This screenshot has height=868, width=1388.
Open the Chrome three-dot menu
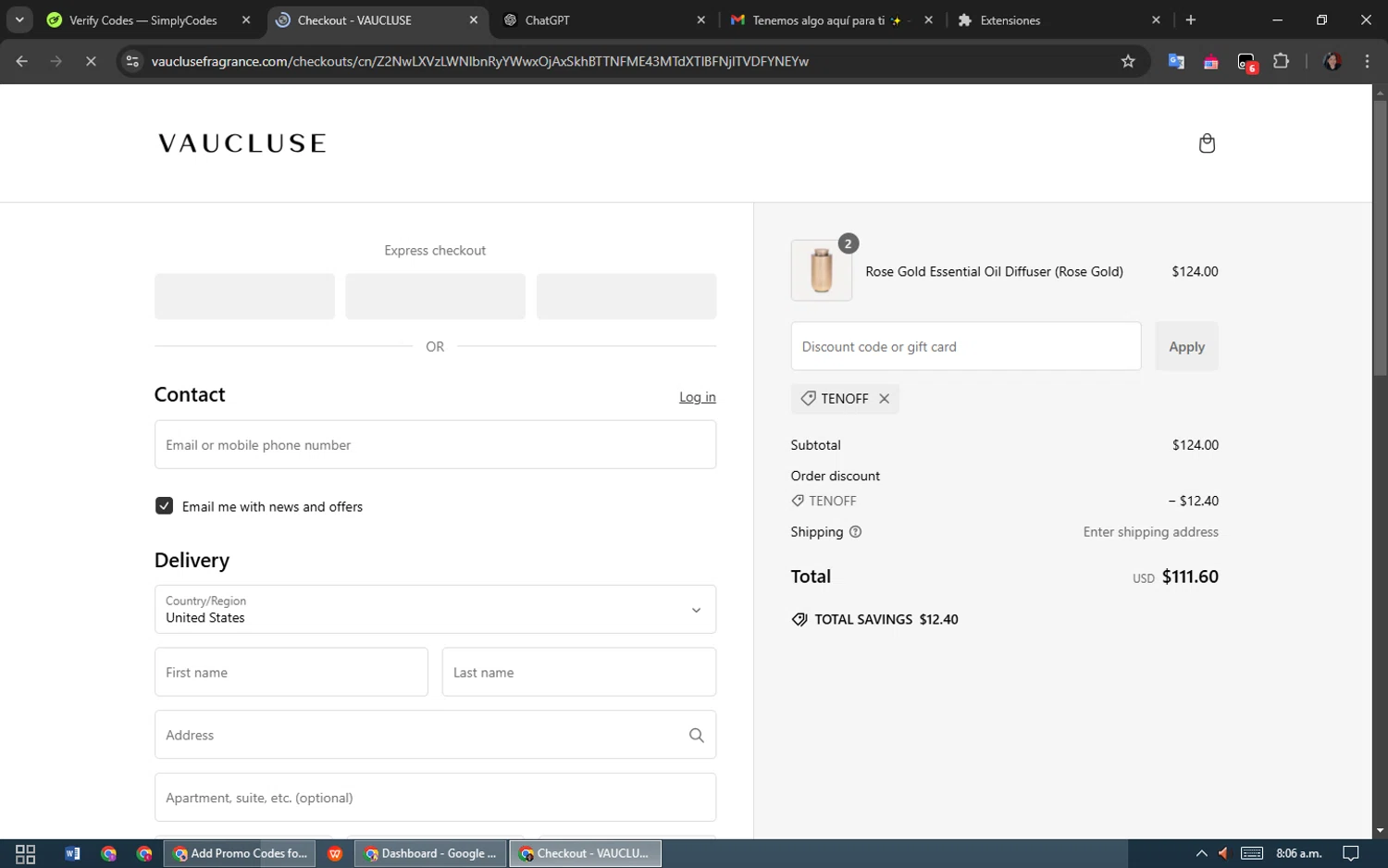pos(1367,61)
